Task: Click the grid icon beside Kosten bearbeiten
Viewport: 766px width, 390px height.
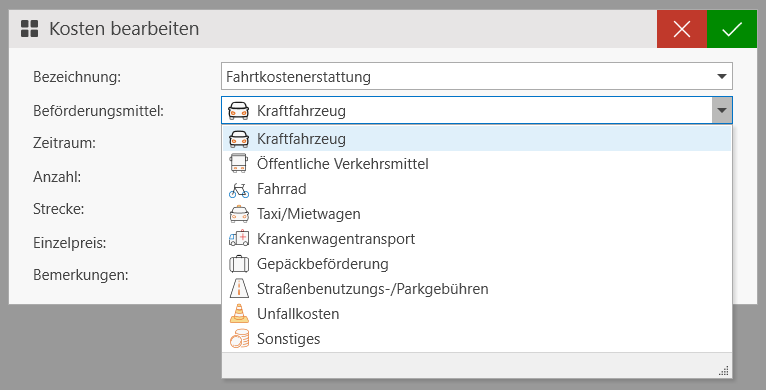Action: coord(29,29)
